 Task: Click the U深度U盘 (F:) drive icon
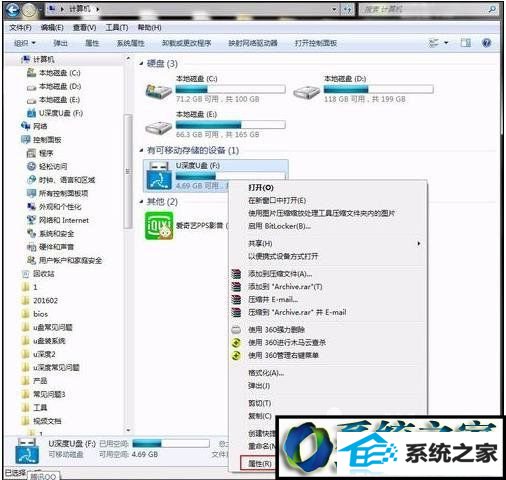[159, 175]
